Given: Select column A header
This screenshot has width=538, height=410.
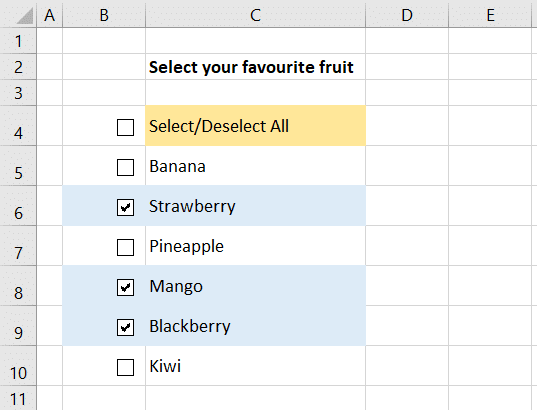Looking at the screenshot, I should pos(49,15).
